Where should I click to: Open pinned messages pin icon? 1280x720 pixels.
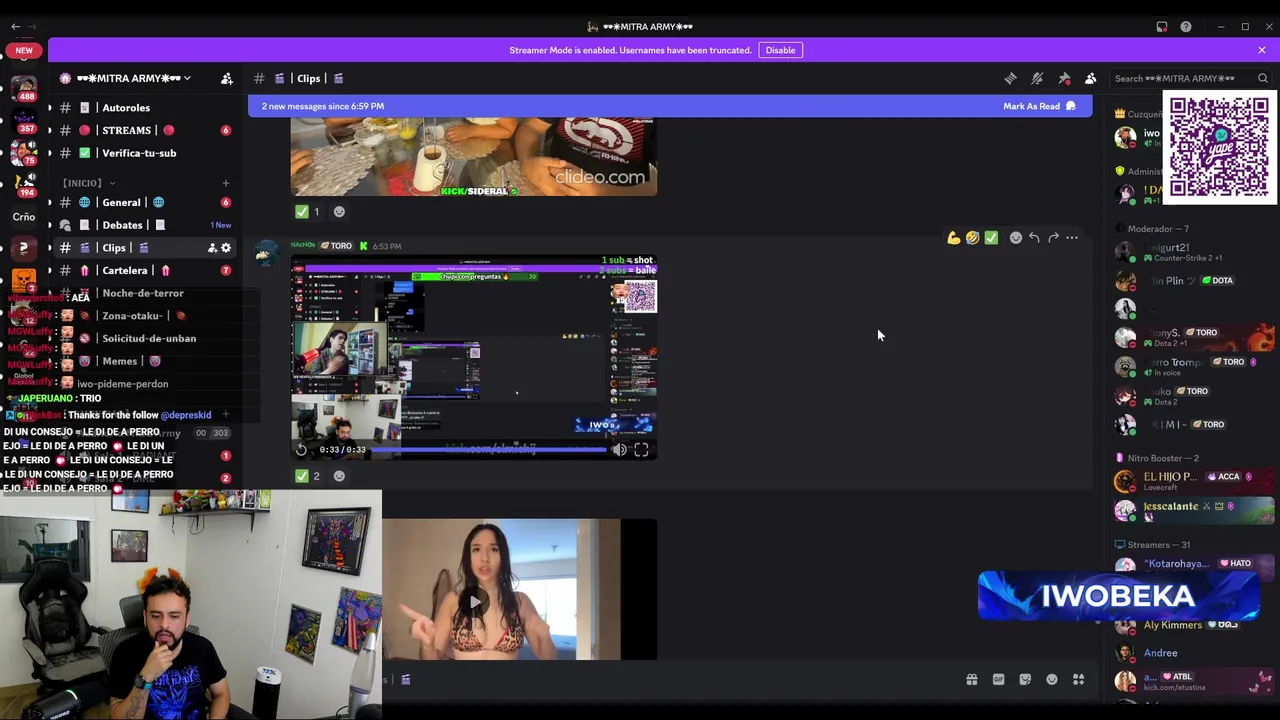coord(1064,78)
